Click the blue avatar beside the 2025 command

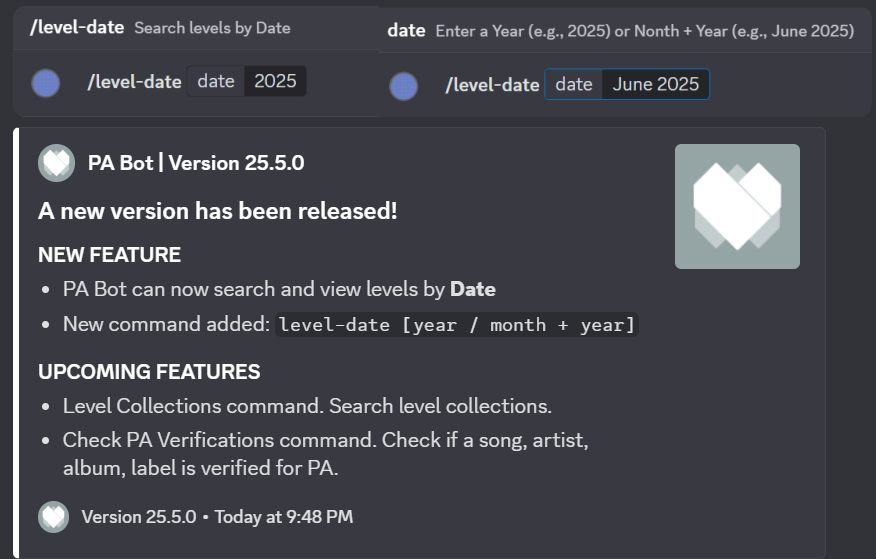(46, 83)
